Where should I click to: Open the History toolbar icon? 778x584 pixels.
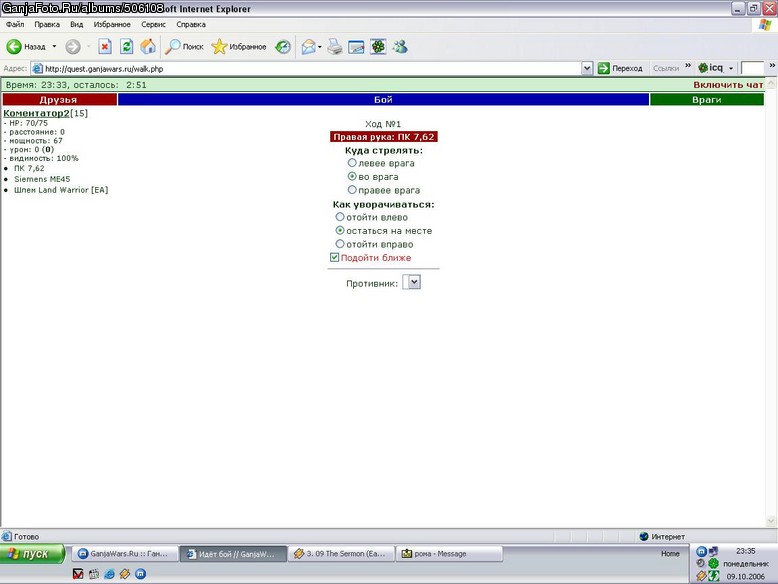coord(283,47)
